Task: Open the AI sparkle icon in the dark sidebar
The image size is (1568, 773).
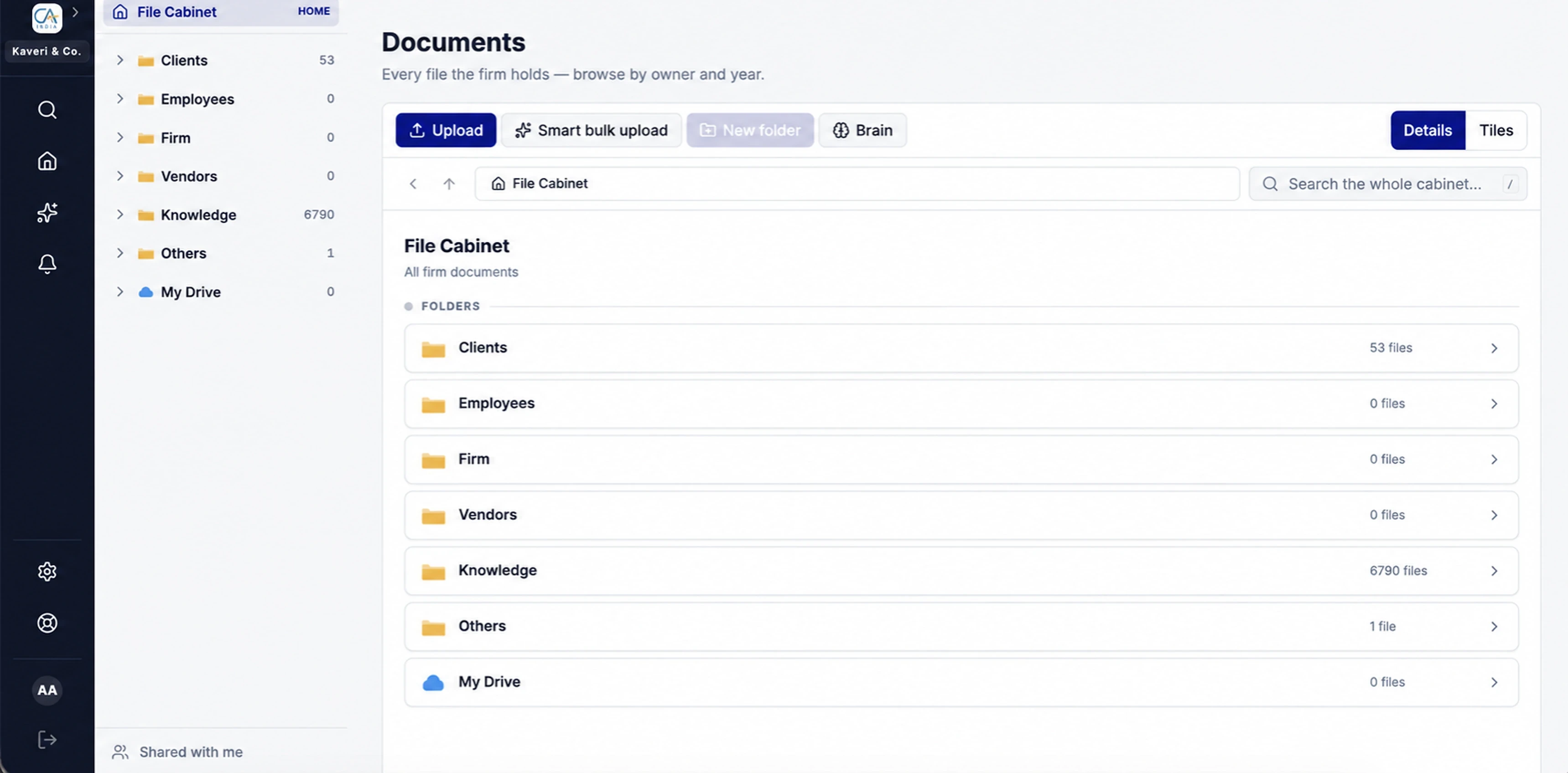Action: [x=47, y=212]
